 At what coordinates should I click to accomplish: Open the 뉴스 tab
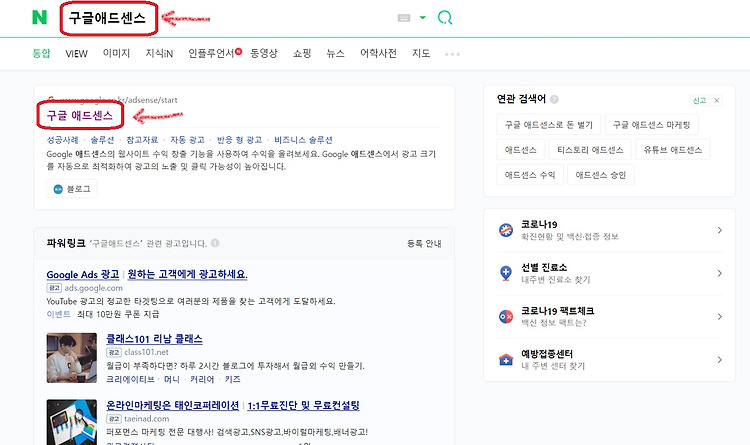335,53
